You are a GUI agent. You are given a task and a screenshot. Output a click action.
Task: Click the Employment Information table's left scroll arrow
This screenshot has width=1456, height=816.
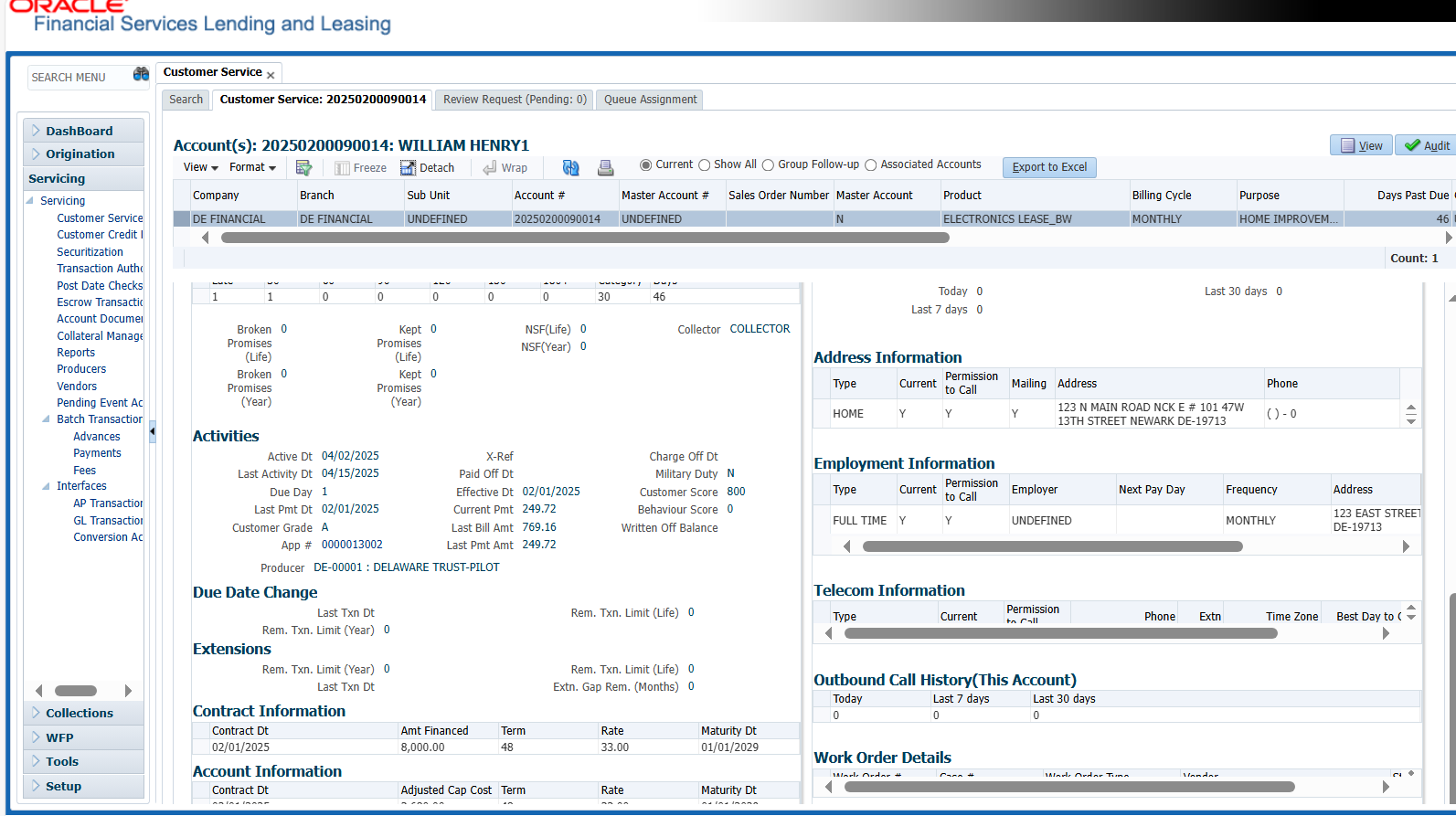pyautogui.click(x=846, y=546)
